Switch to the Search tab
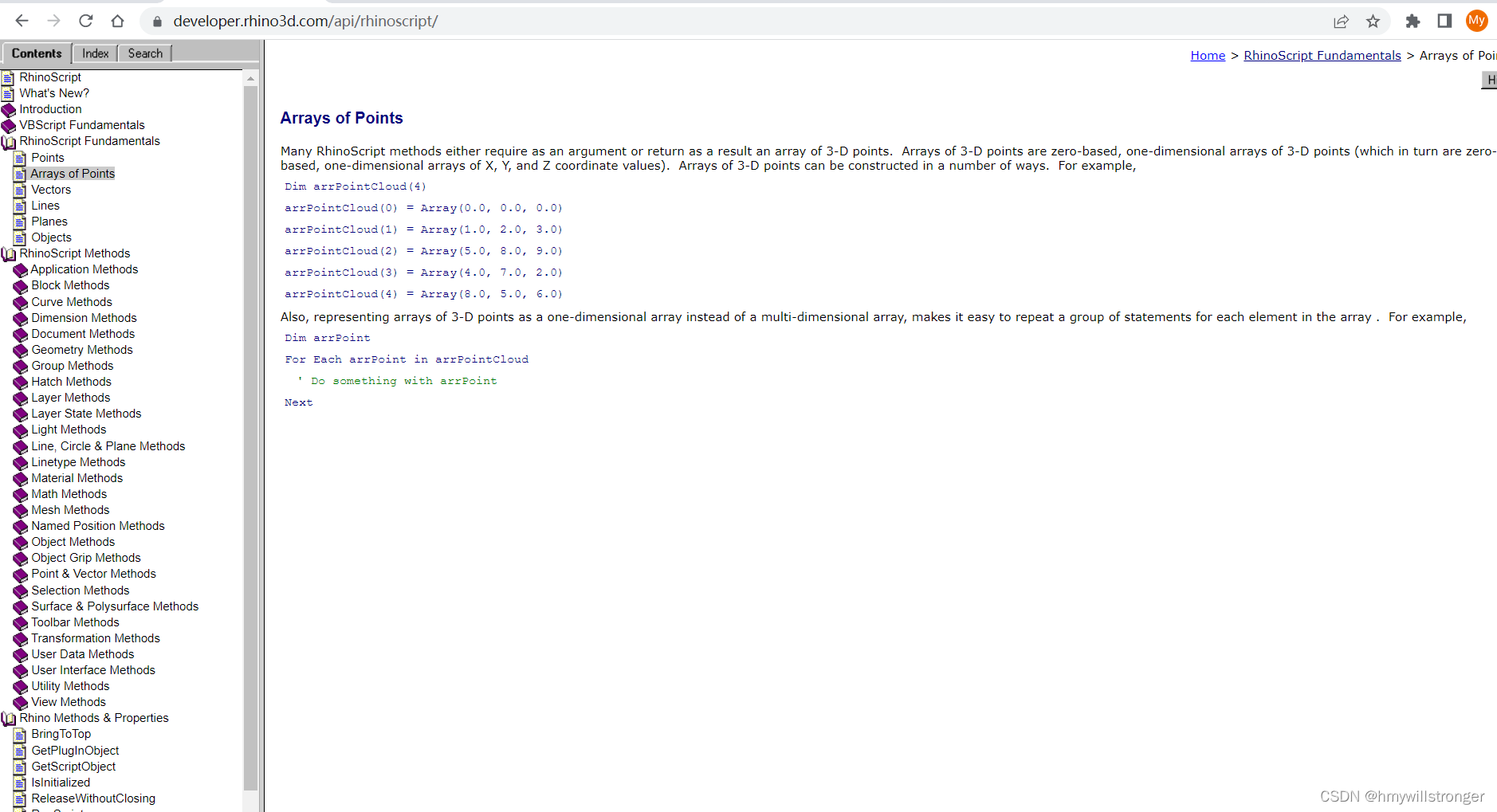 point(144,53)
